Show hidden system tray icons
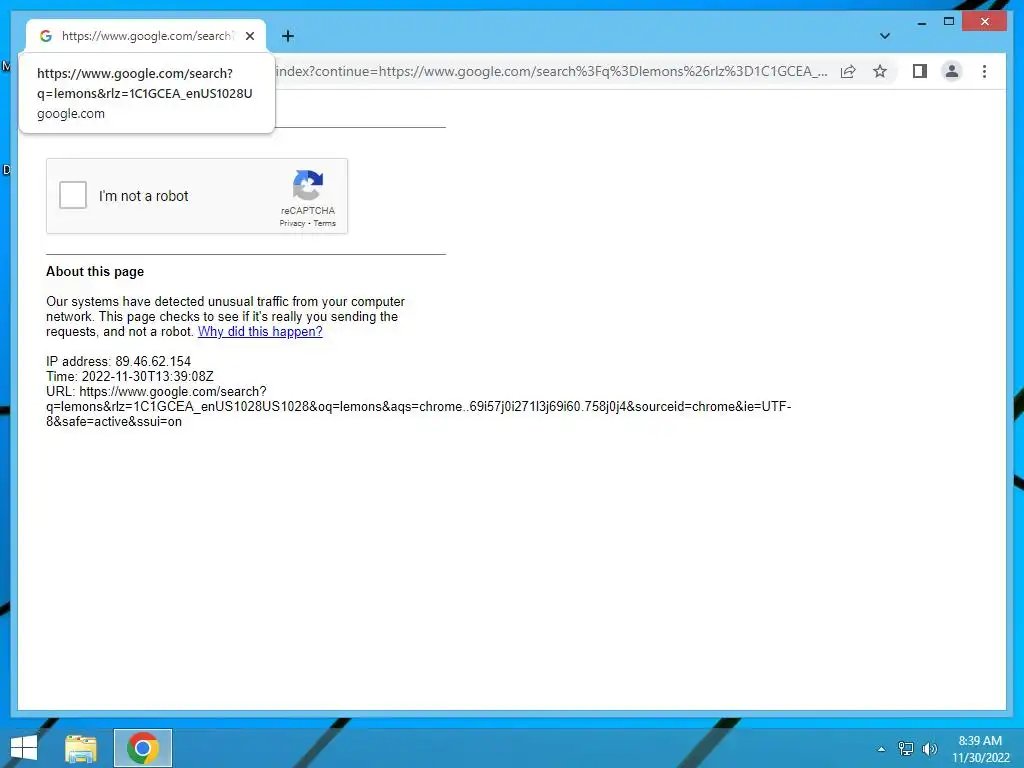This screenshot has height=768, width=1024. click(881, 749)
